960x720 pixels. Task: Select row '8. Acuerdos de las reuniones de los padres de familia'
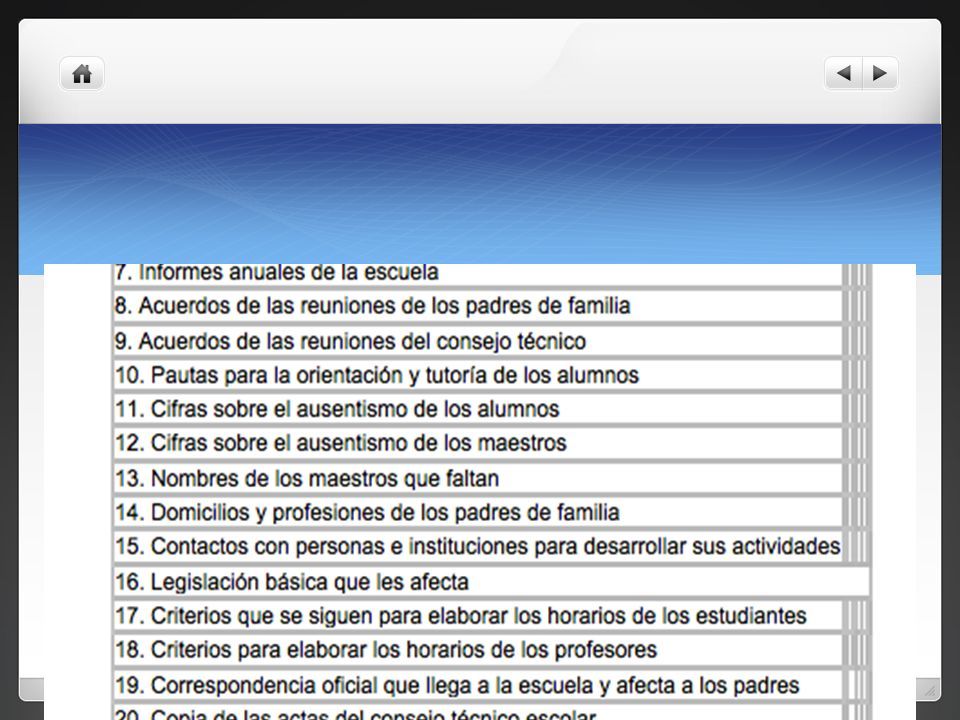point(478,306)
